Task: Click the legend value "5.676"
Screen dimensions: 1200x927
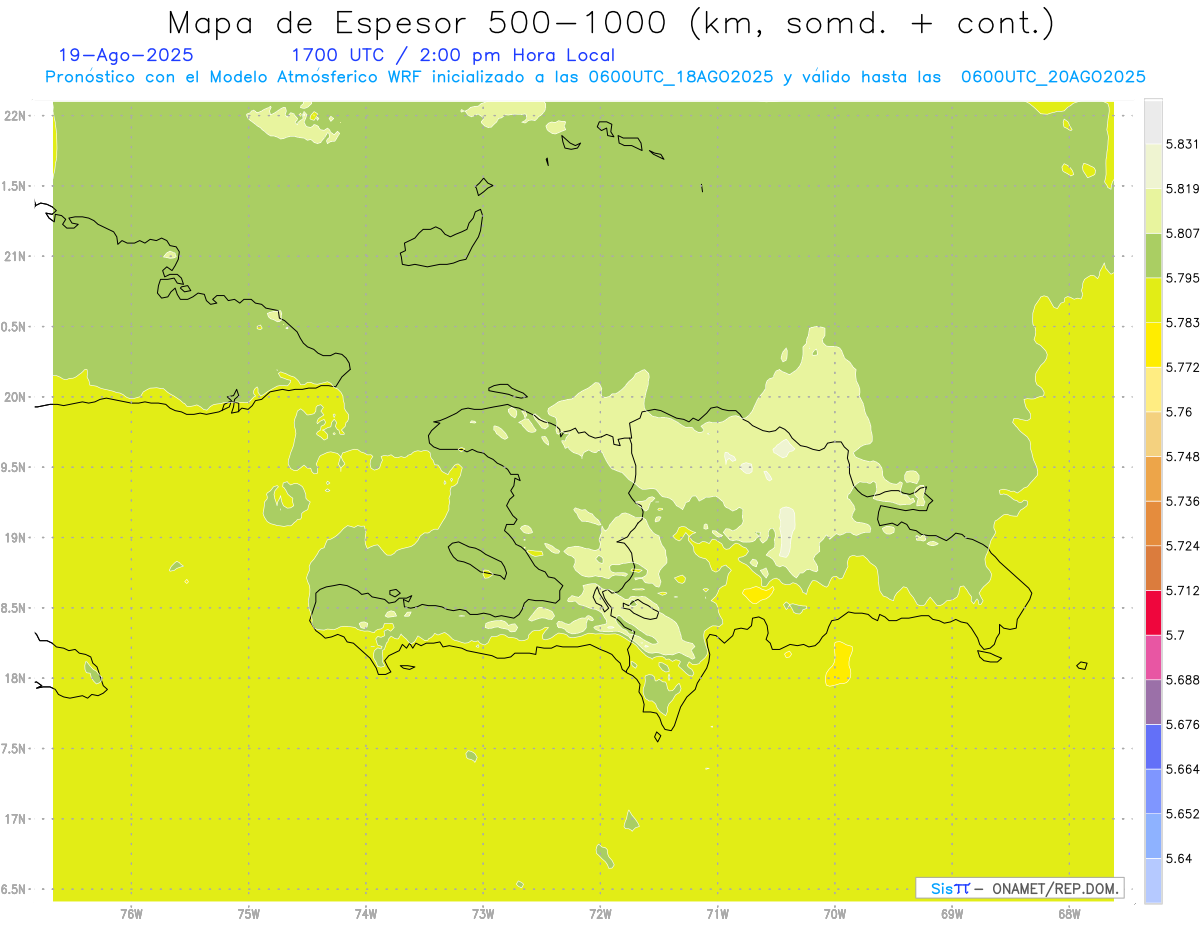Action: 1183,724
